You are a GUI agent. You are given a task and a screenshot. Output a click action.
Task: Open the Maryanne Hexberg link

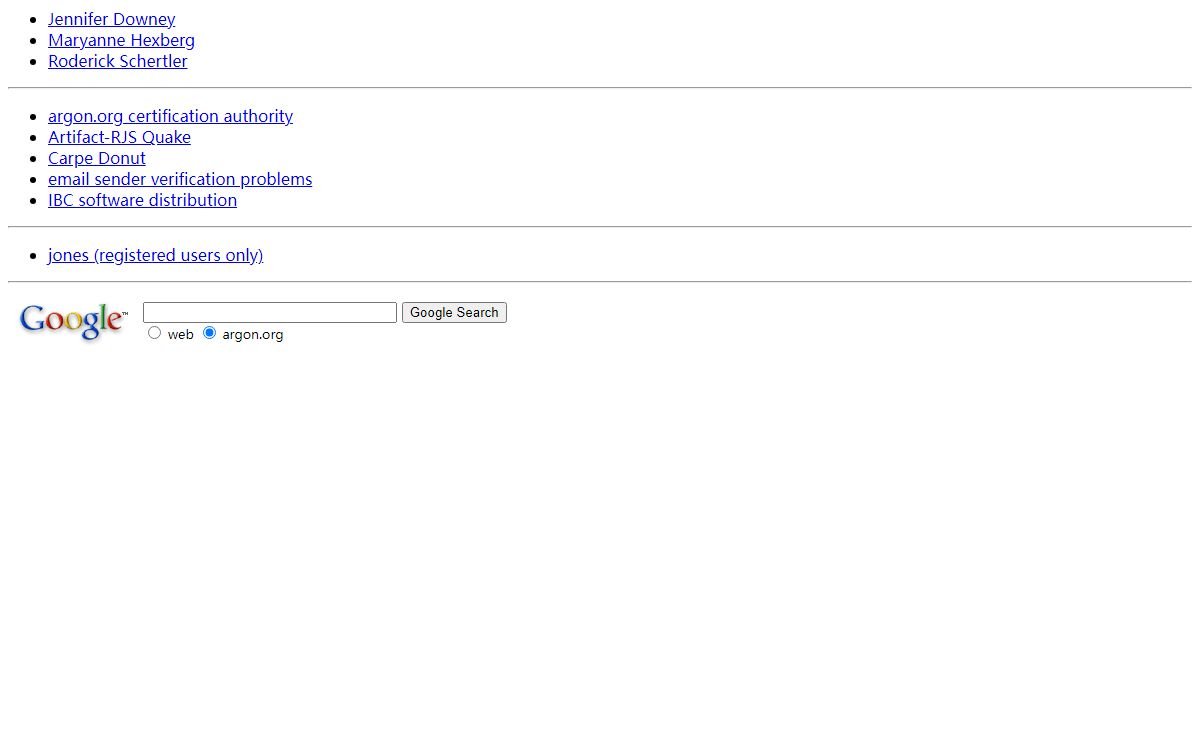pyautogui.click(x=121, y=40)
